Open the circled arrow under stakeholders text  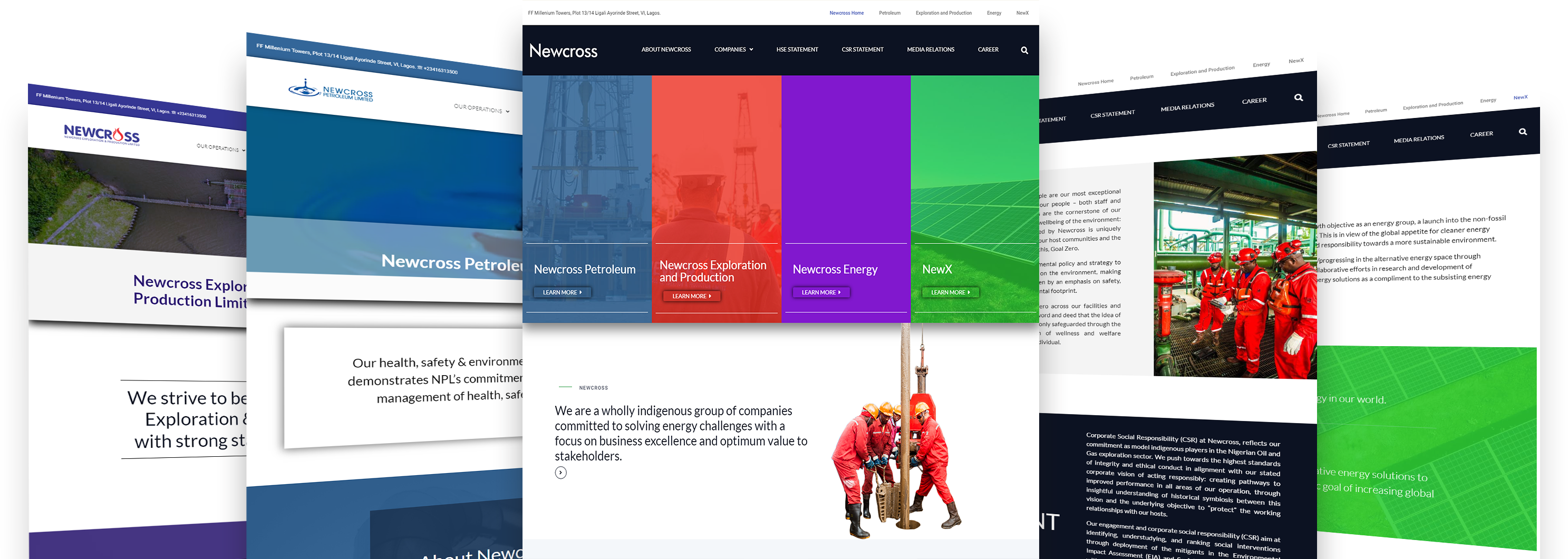[x=560, y=473]
